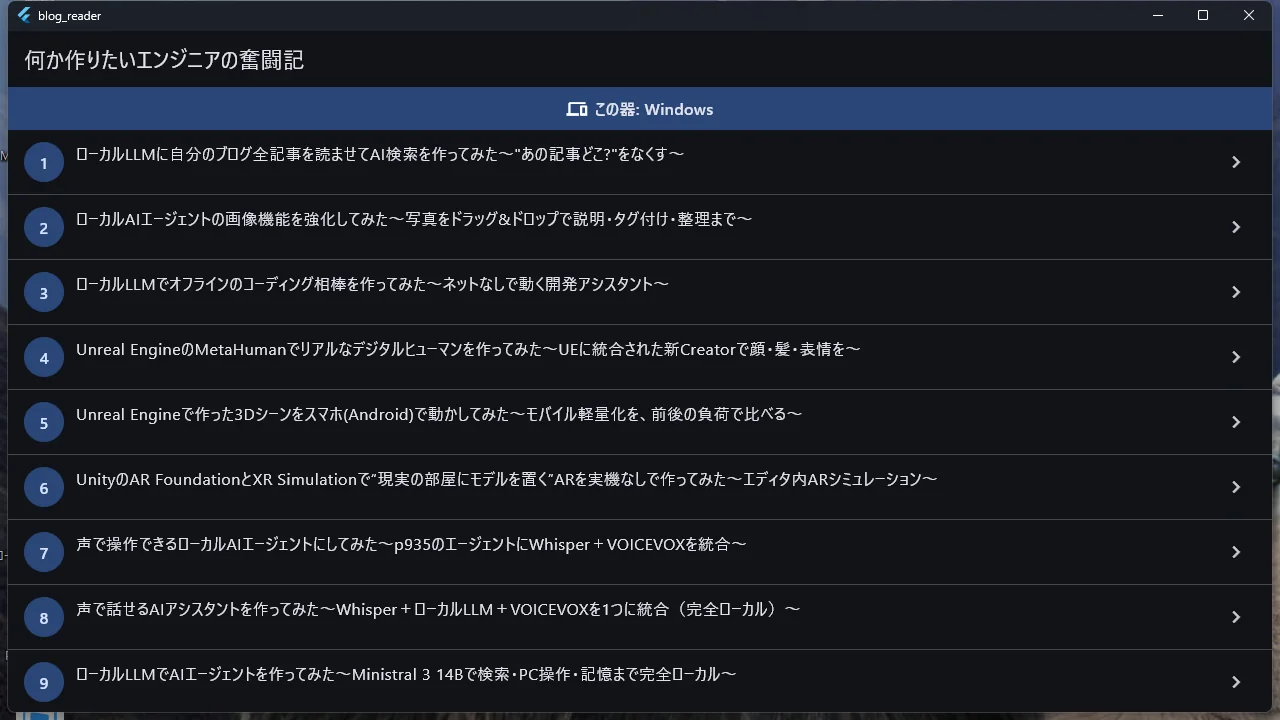Screen dimensions: 1280x720
Task: Select number badge 8 for 声で話せるAIアシスタント
Action: [x=44, y=617]
